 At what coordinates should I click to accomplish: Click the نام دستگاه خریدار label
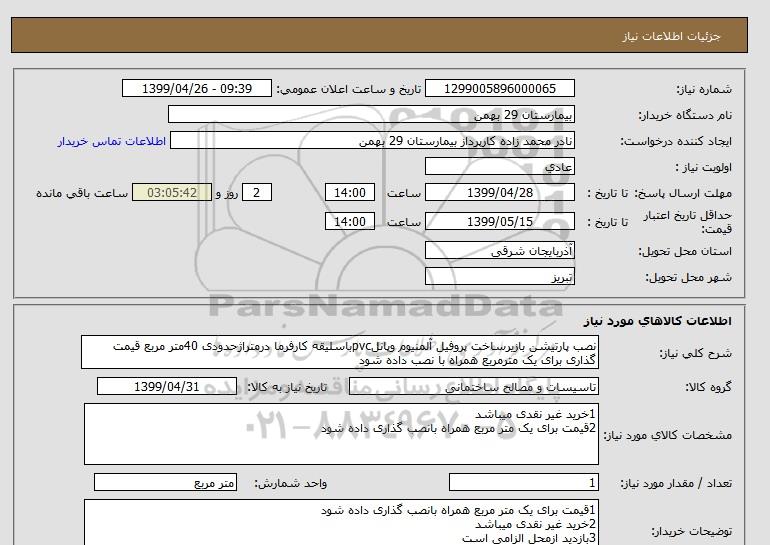[685, 115]
